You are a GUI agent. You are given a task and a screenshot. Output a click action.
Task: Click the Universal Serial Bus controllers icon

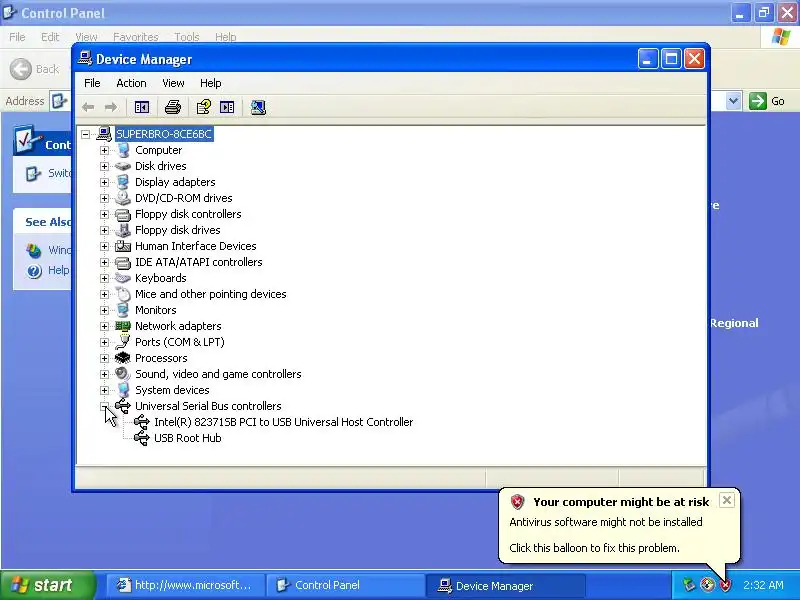coord(123,406)
